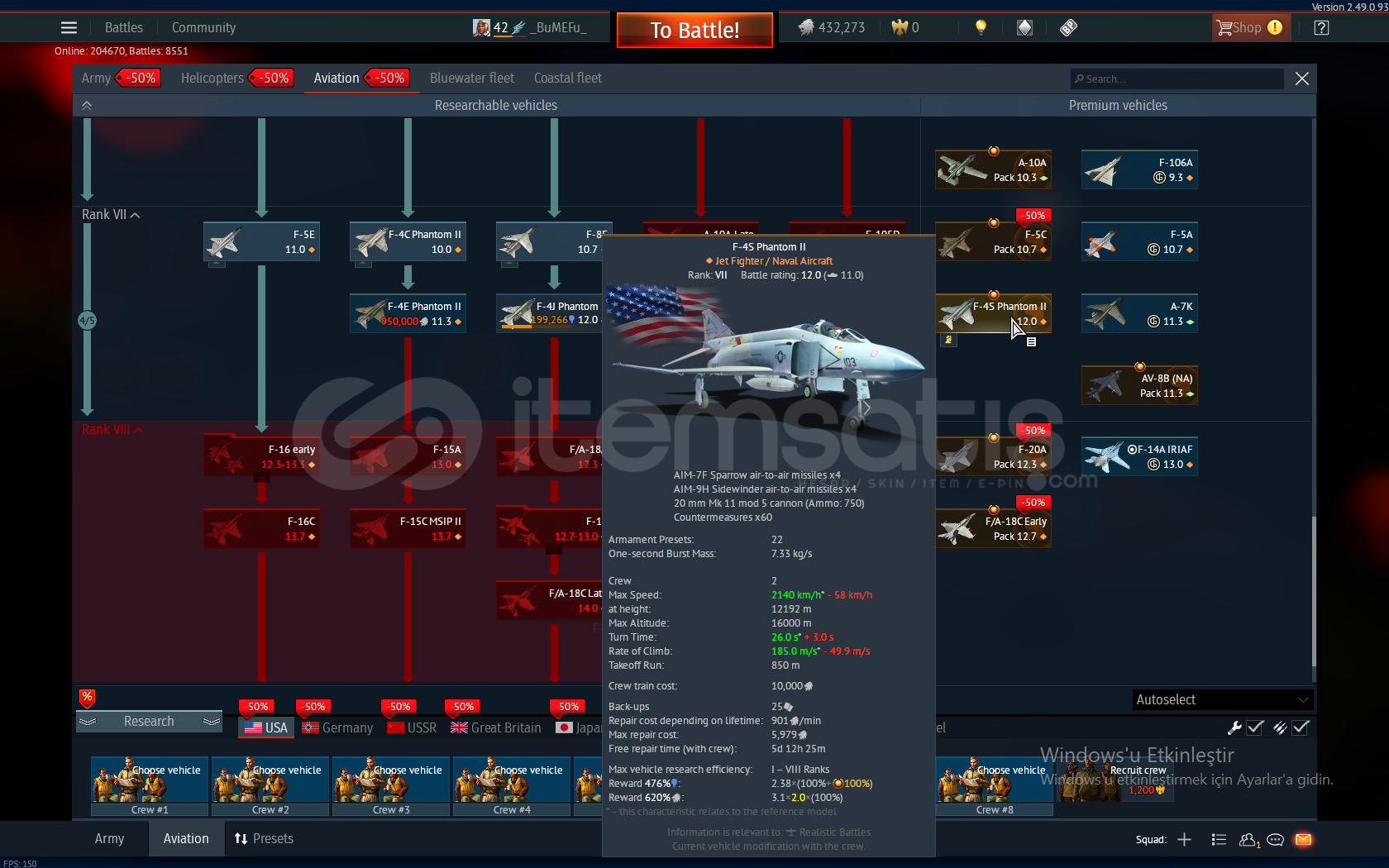Switch to the Helicopters tab
The image size is (1389, 868).
pyautogui.click(x=212, y=79)
